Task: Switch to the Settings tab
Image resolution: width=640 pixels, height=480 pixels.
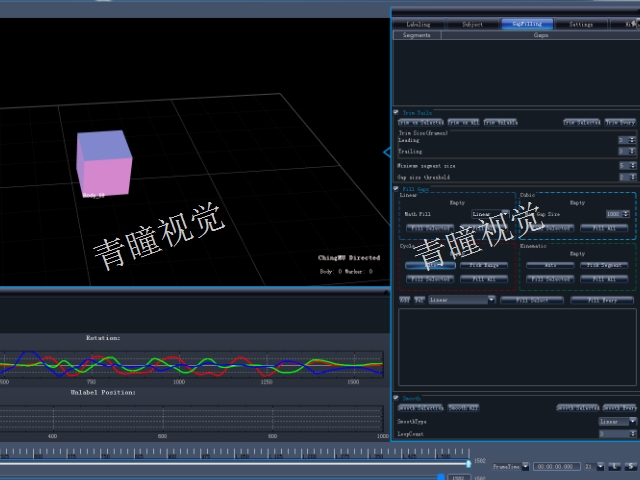Action: point(580,24)
